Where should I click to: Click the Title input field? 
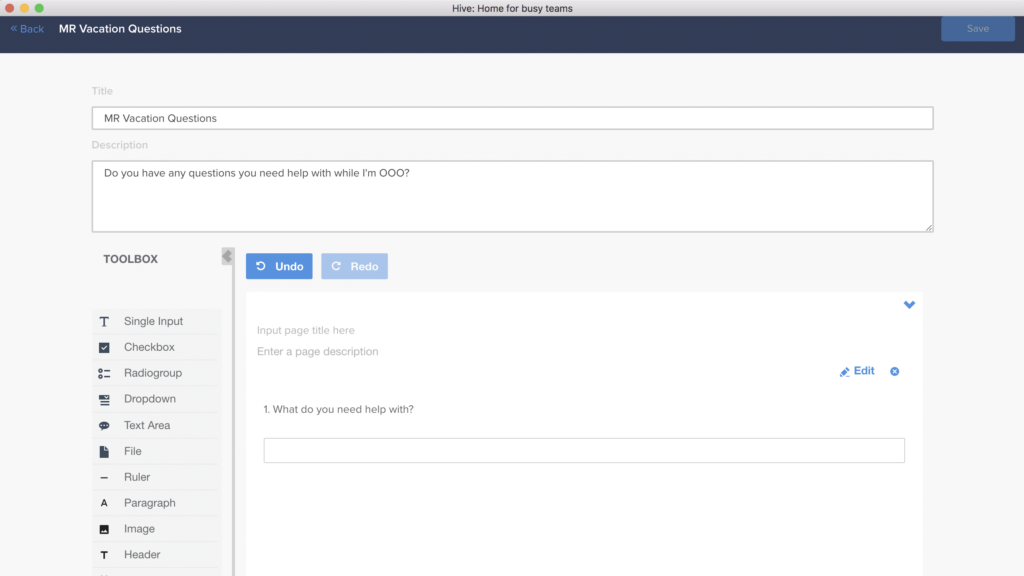[x=512, y=117]
